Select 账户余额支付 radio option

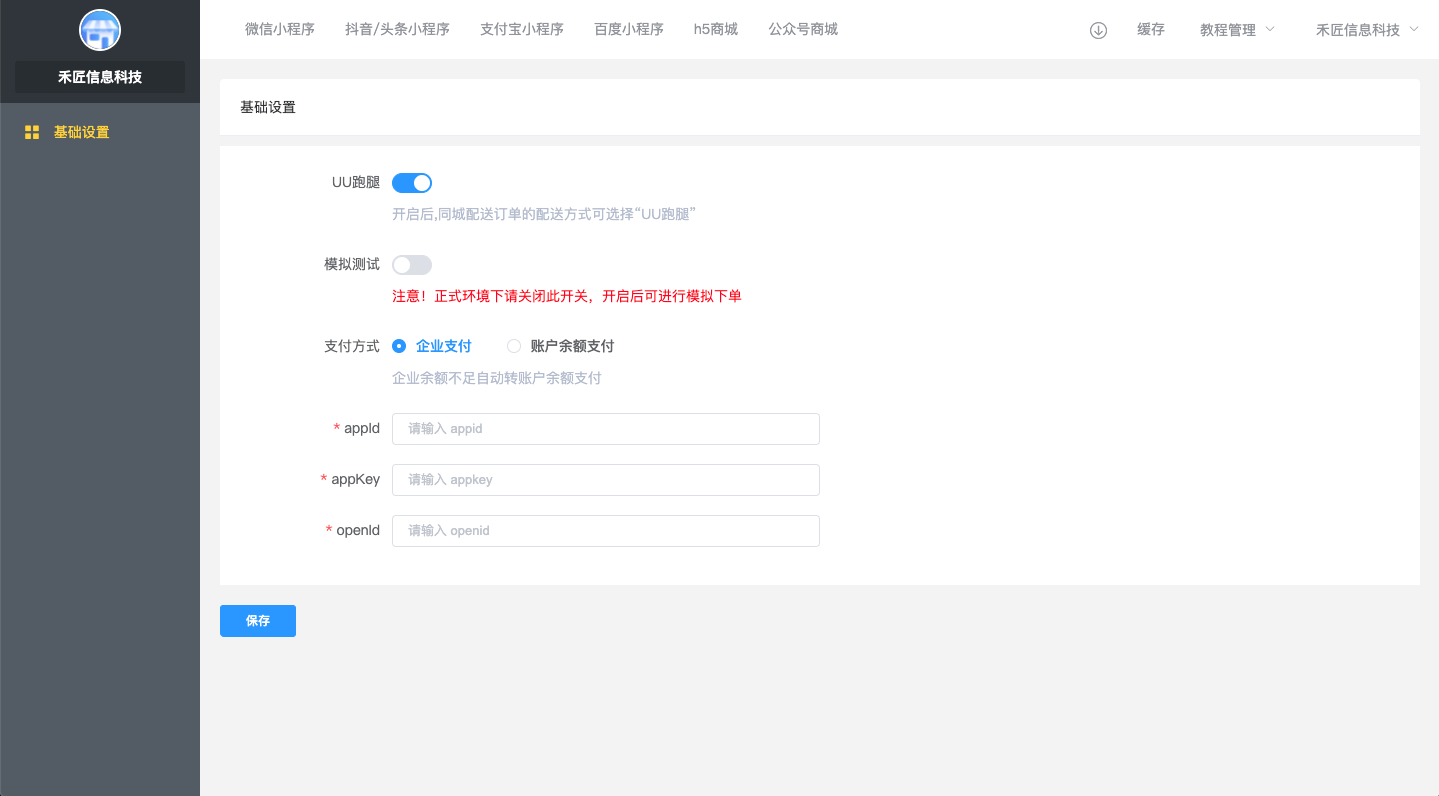tap(561, 346)
